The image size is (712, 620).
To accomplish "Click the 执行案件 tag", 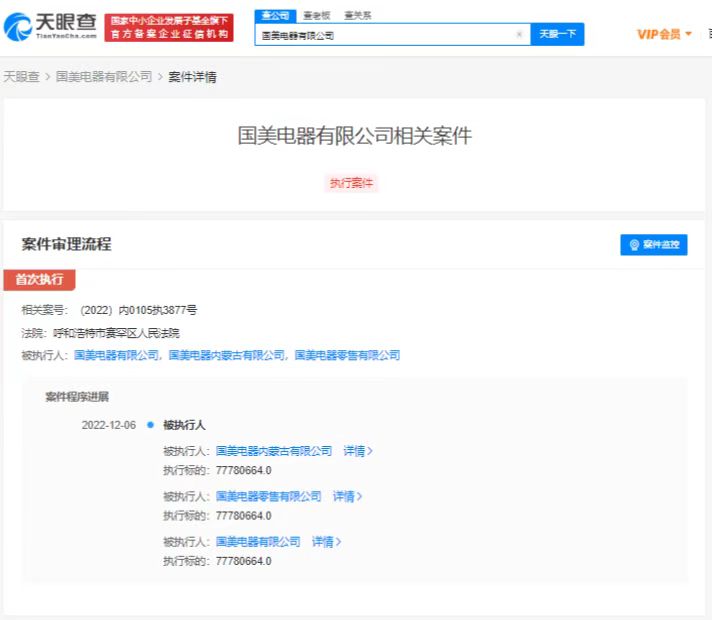I will coord(351,183).
